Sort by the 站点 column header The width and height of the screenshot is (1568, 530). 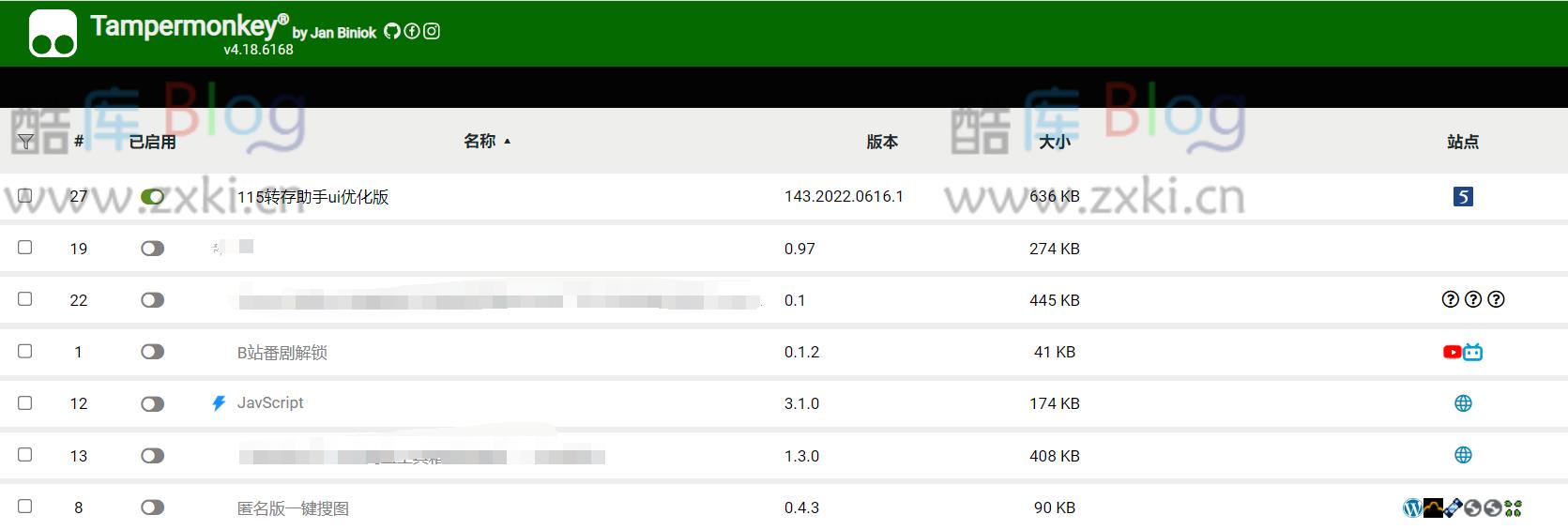coord(1463,142)
